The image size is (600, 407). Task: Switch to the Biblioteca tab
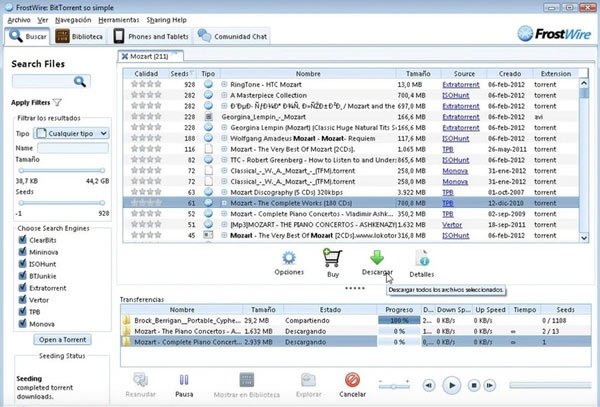(x=79, y=36)
